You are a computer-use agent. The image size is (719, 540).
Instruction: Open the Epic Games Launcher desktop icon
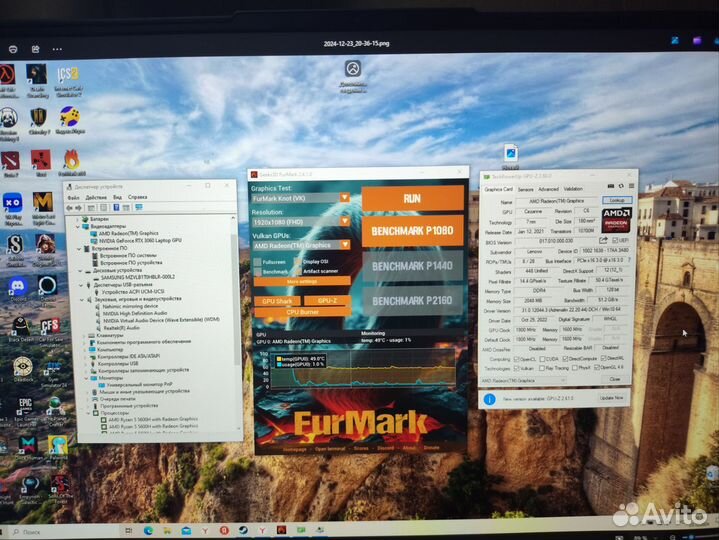tap(25, 403)
